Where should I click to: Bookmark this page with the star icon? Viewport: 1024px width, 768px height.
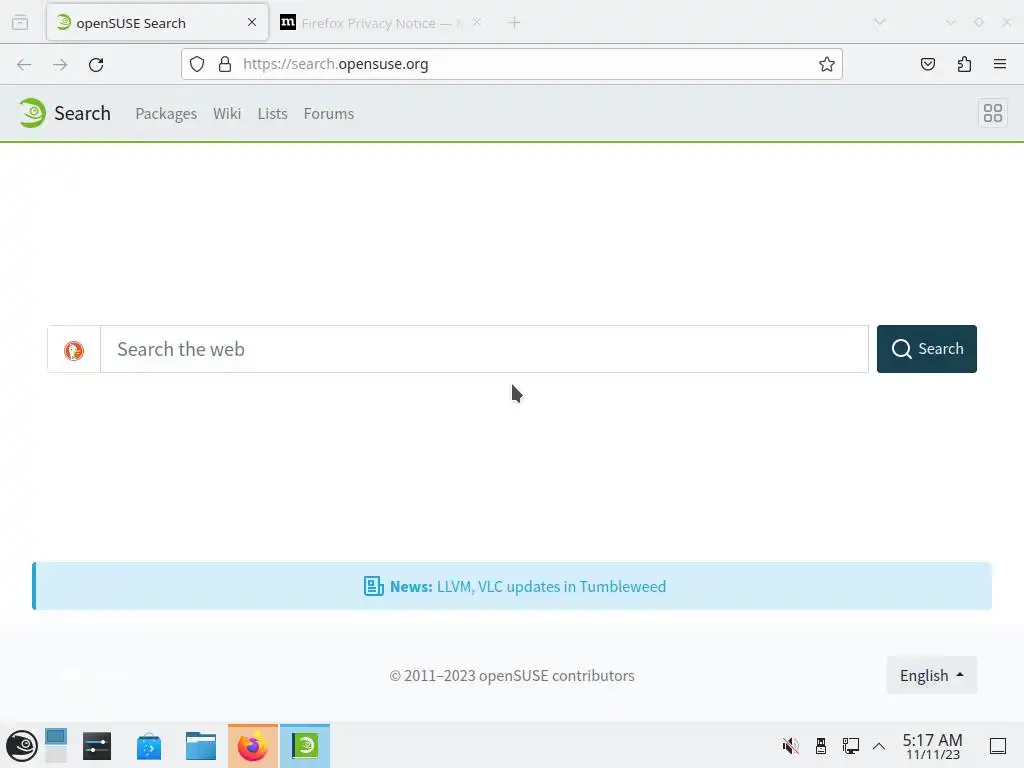(827, 64)
